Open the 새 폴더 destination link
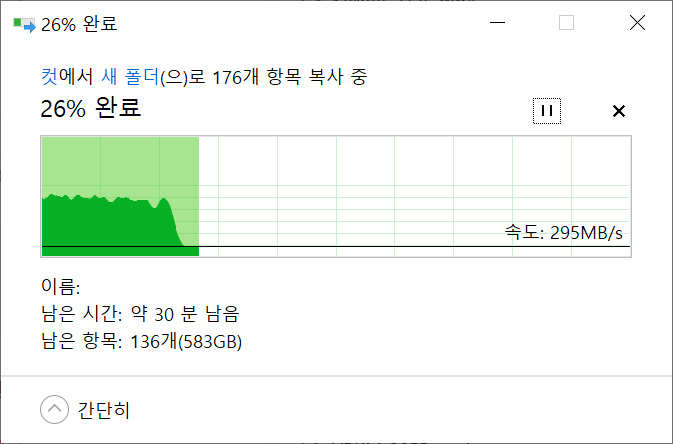This screenshot has height=444, width=673. point(130,77)
